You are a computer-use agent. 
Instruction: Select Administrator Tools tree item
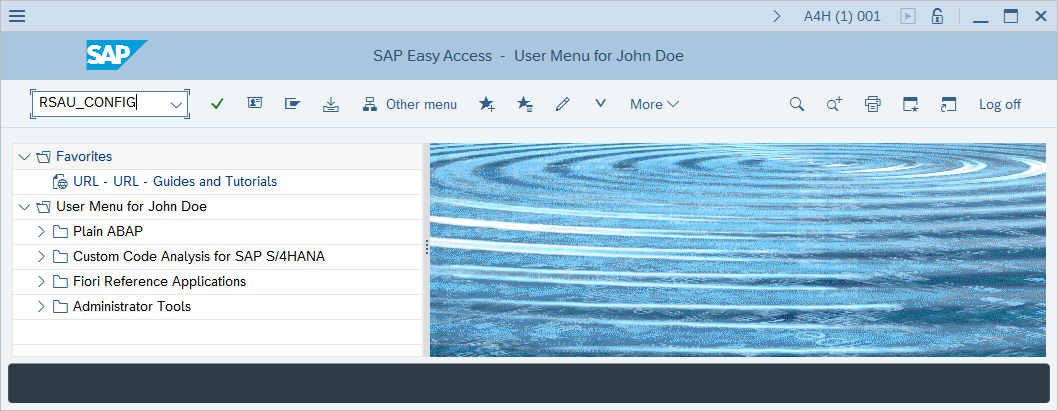click(x=132, y=306)
